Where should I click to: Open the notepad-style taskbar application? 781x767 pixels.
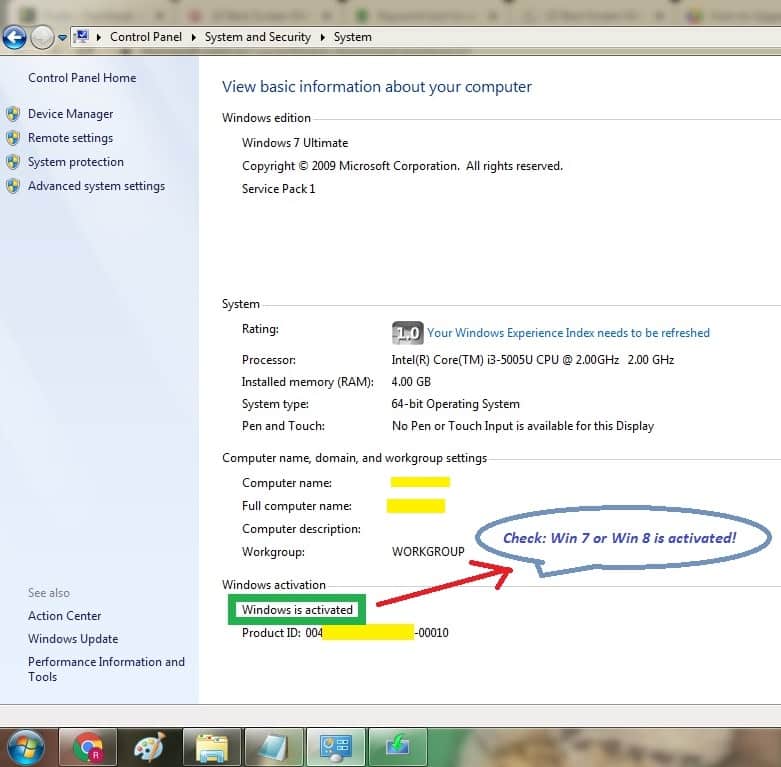pyautogui.click(x=274, y=748)
